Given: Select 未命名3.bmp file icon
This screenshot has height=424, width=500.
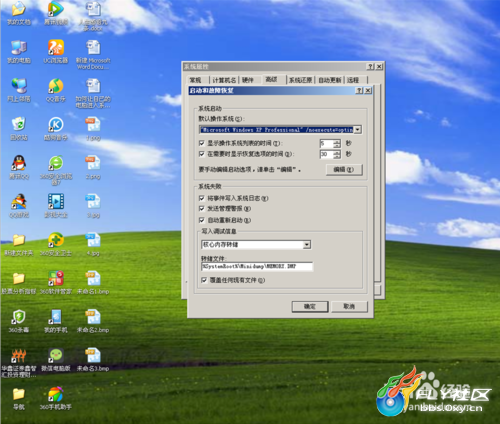Looking at the screenshot, I should 93,356.
